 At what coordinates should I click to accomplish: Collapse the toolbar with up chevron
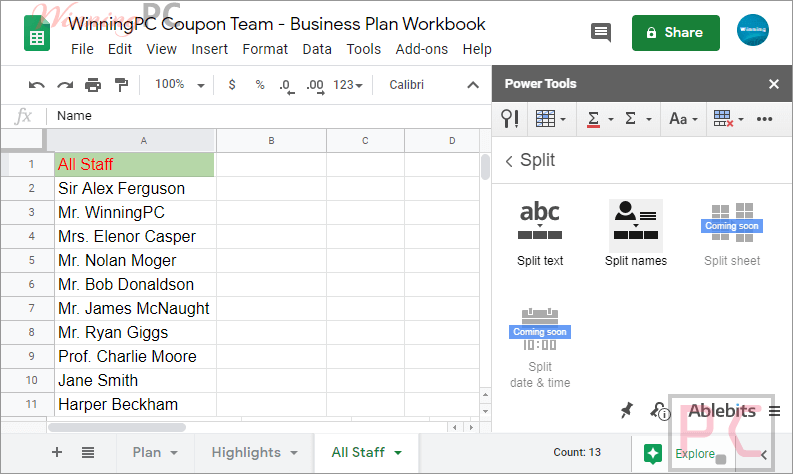[472, 85]
